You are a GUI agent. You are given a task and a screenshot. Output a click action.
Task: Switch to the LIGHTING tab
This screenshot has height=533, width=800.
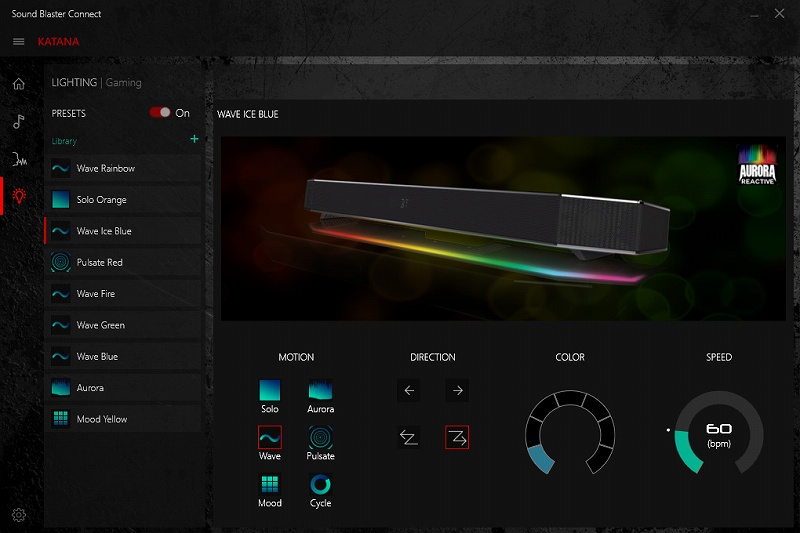point(74,83)
